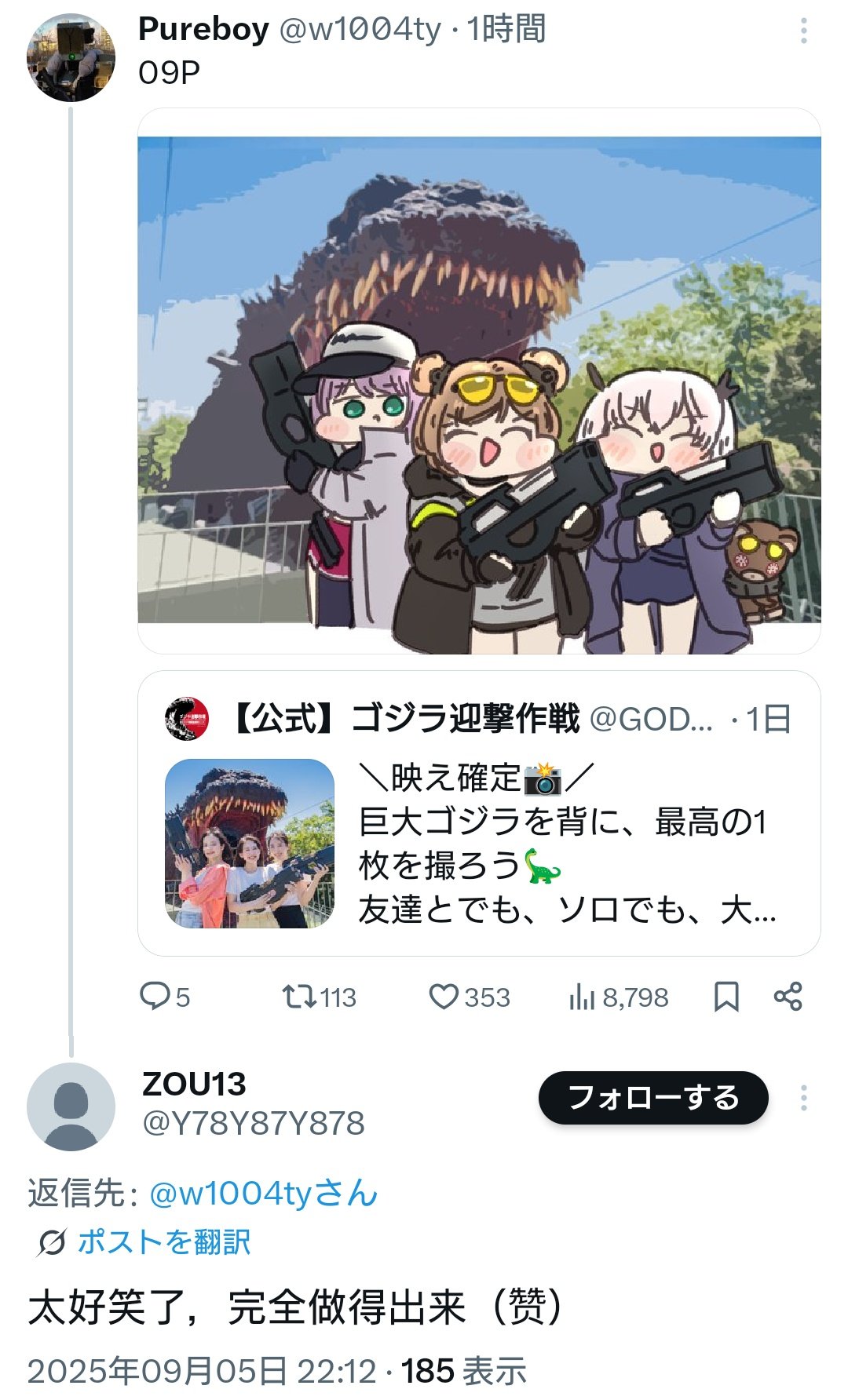Click the ZOU13 username heading
Screen dimensions: 848x1400
[x=194, y=1084]
